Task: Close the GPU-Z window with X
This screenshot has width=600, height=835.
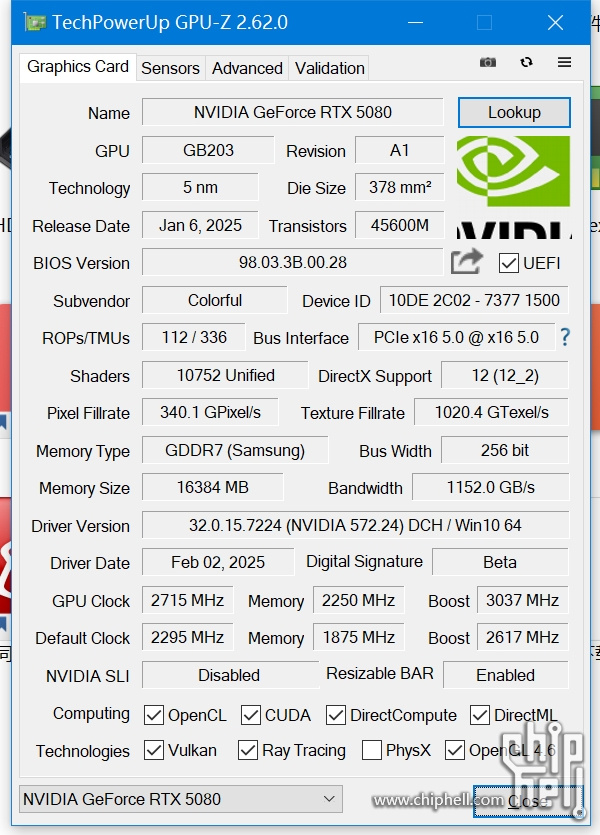Action: click(x=555, y=23)
